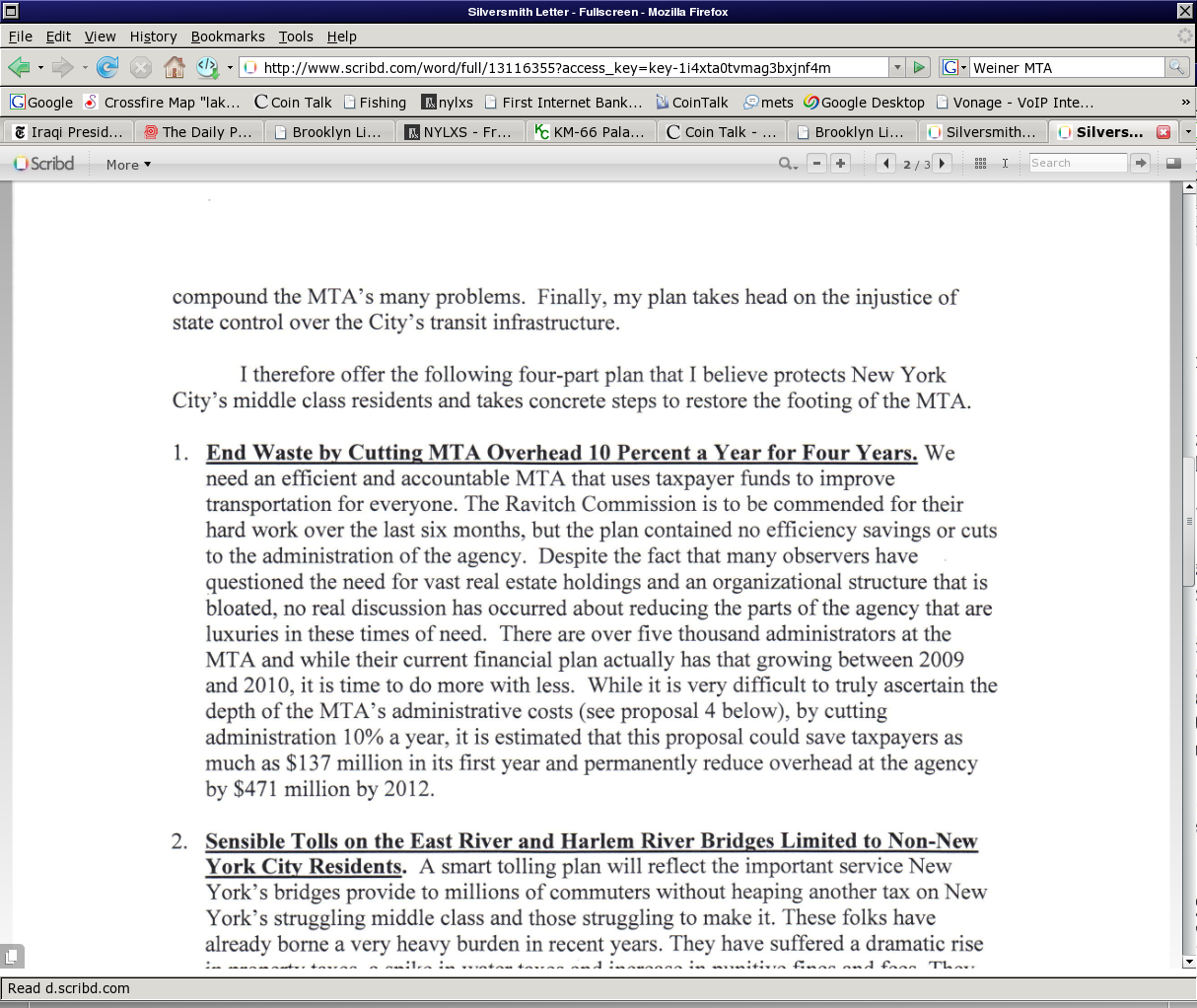This screenshot has height=1008, width=1197.
Task: Click the scrollbar up arrow
Action: pos(1189,186)
